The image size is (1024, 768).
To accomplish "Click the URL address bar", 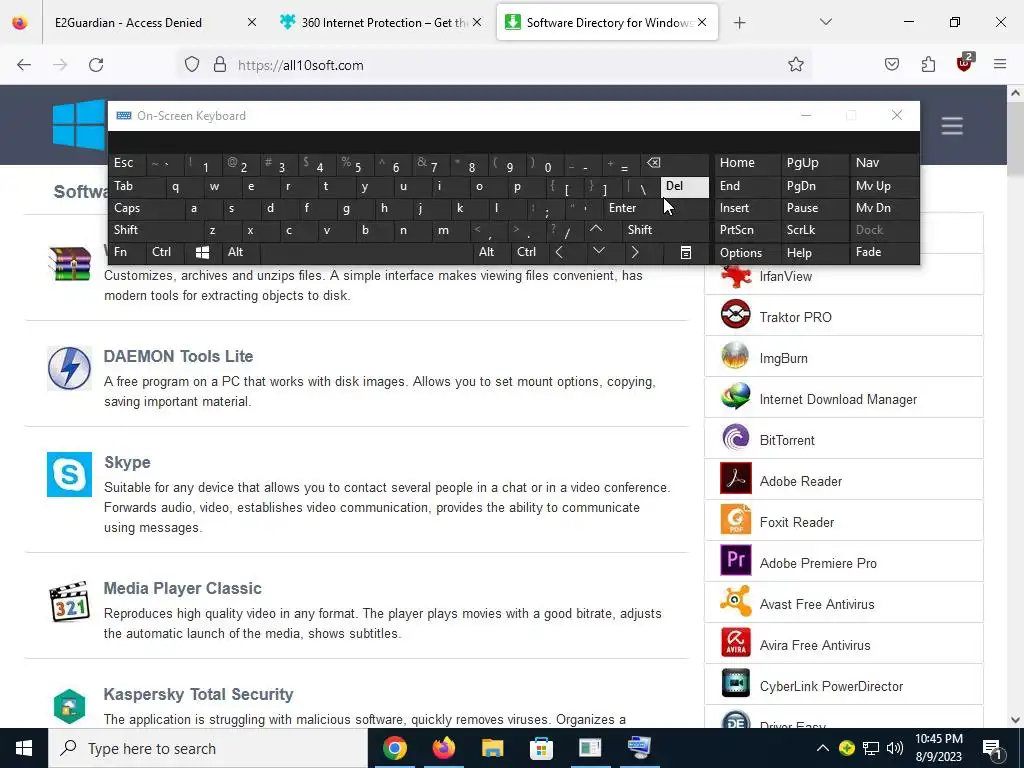I will pyautogui.click(x=496, y=65).
